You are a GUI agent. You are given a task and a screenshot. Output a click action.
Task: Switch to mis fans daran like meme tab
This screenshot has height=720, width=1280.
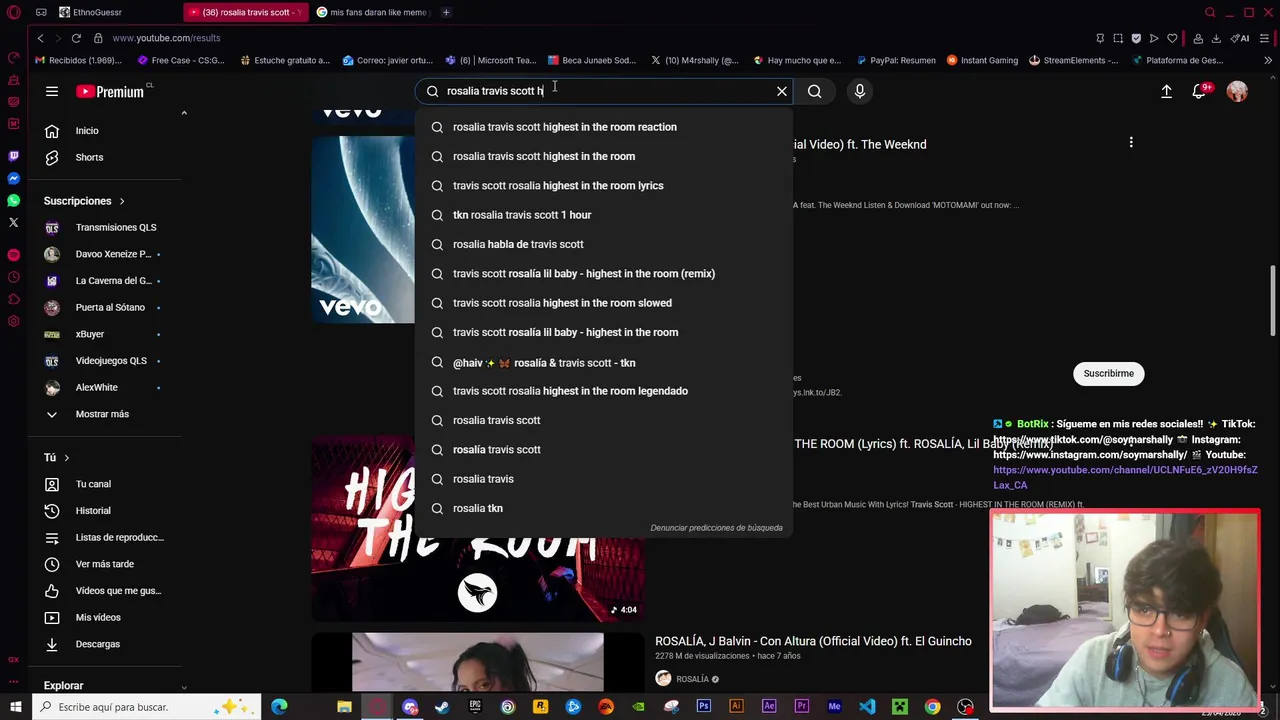pyautogui.click(x=372, y=12)
